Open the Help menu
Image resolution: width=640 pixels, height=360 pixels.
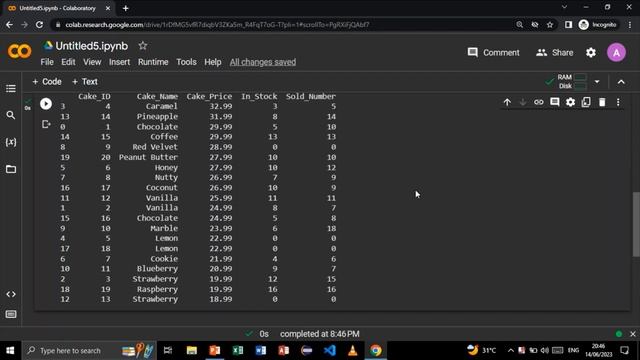tap(213, 62)
